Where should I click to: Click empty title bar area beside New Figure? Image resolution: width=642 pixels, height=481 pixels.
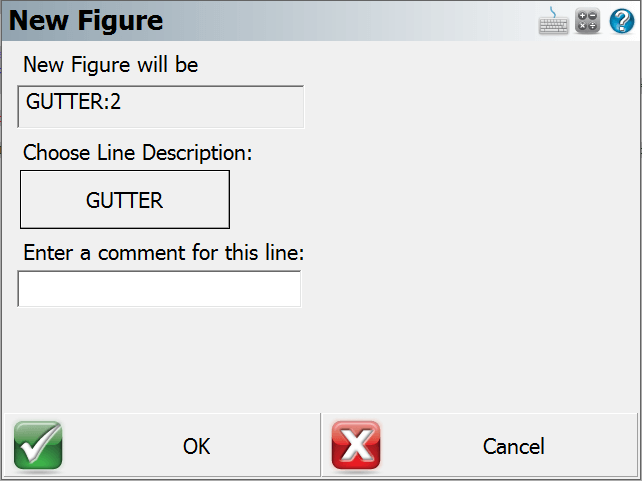tap(350, 20)
